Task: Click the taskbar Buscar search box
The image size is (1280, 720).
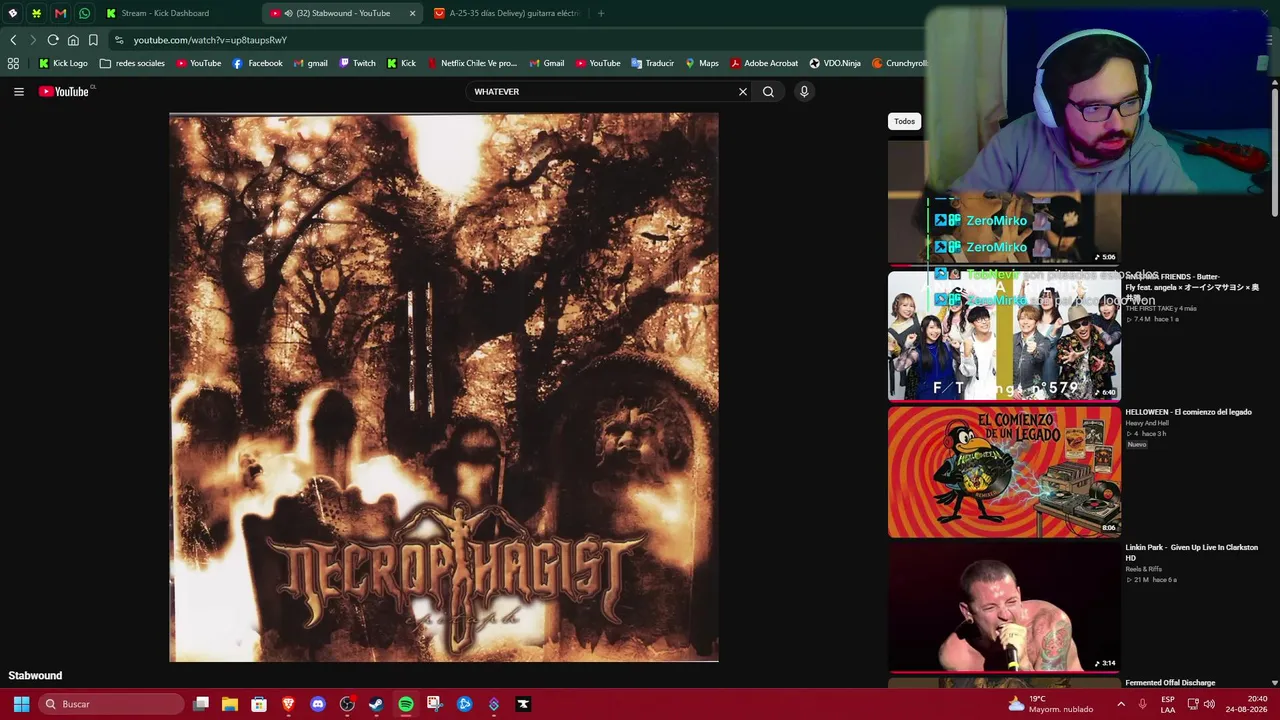Action: [112, 704]
